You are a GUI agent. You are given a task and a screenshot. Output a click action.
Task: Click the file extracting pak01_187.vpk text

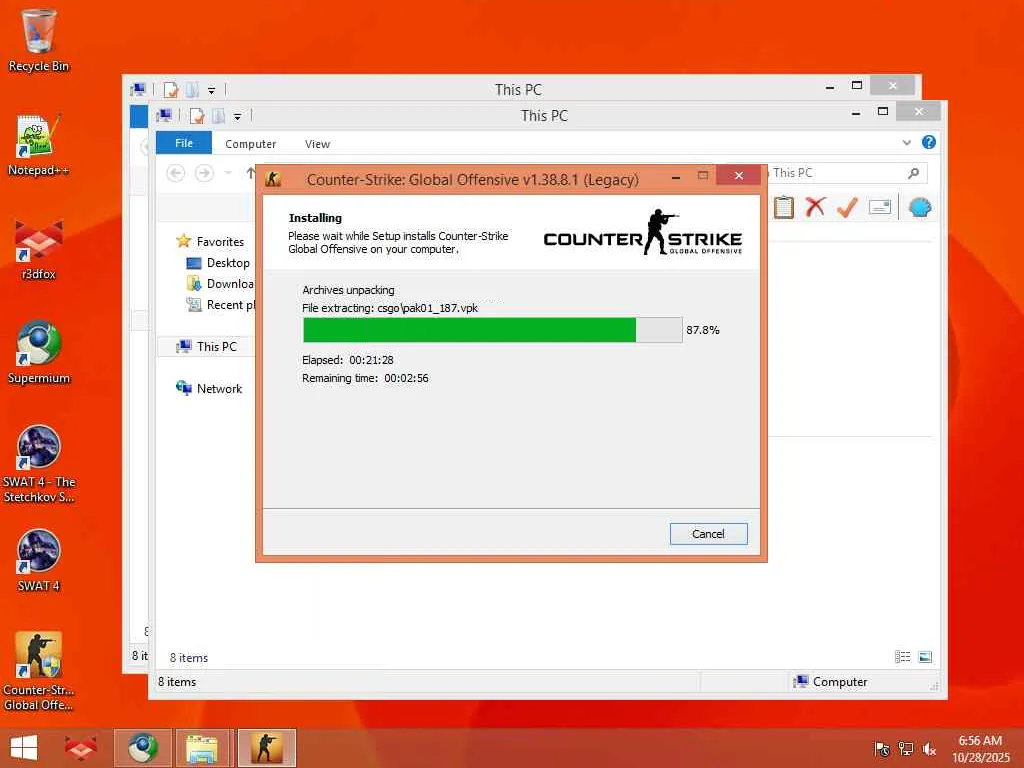pos(390,308)
